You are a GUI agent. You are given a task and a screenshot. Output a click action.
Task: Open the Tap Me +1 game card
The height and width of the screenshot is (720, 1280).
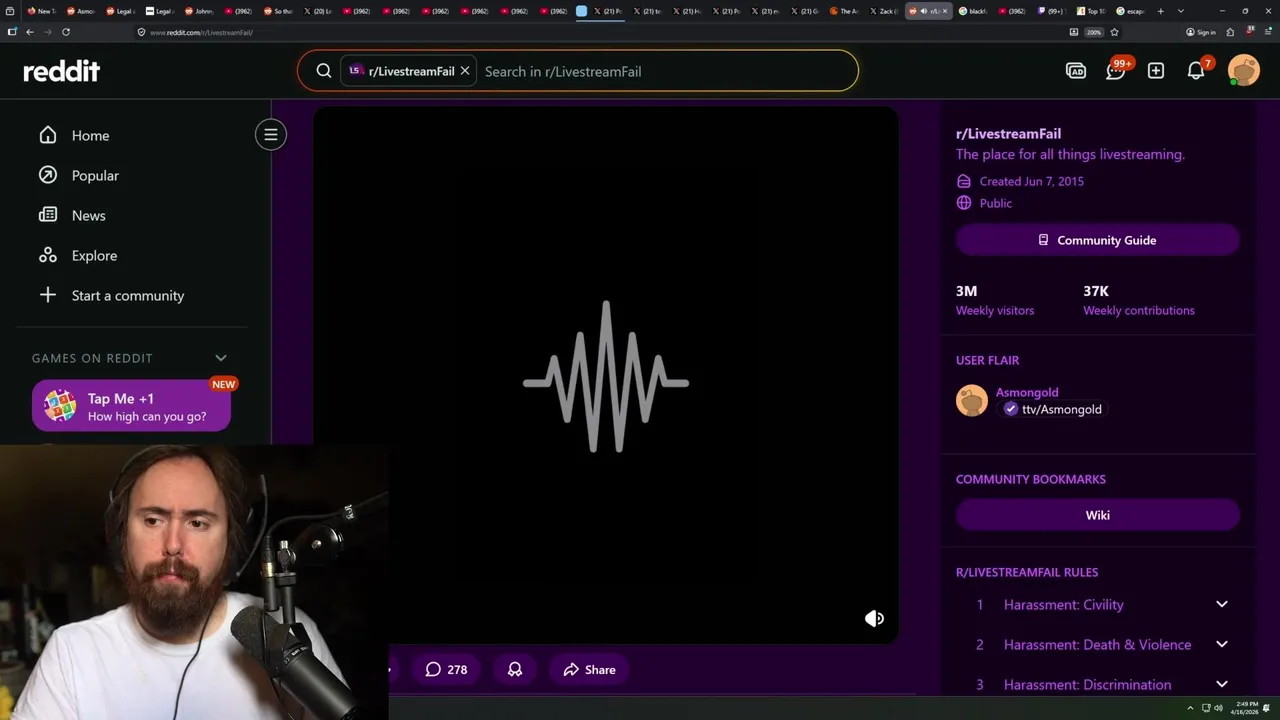tap(131, 406)
